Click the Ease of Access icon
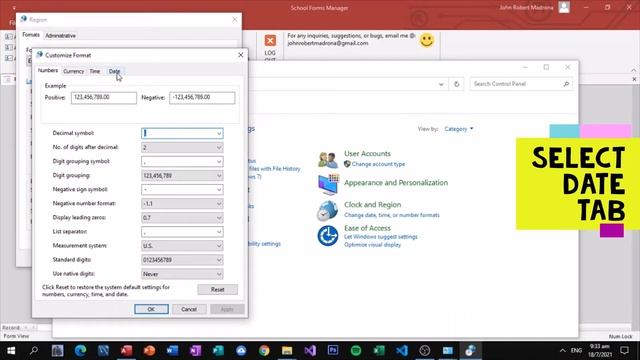Image resolution: width=640 pixels, height=360 pixels. [328, 236]
